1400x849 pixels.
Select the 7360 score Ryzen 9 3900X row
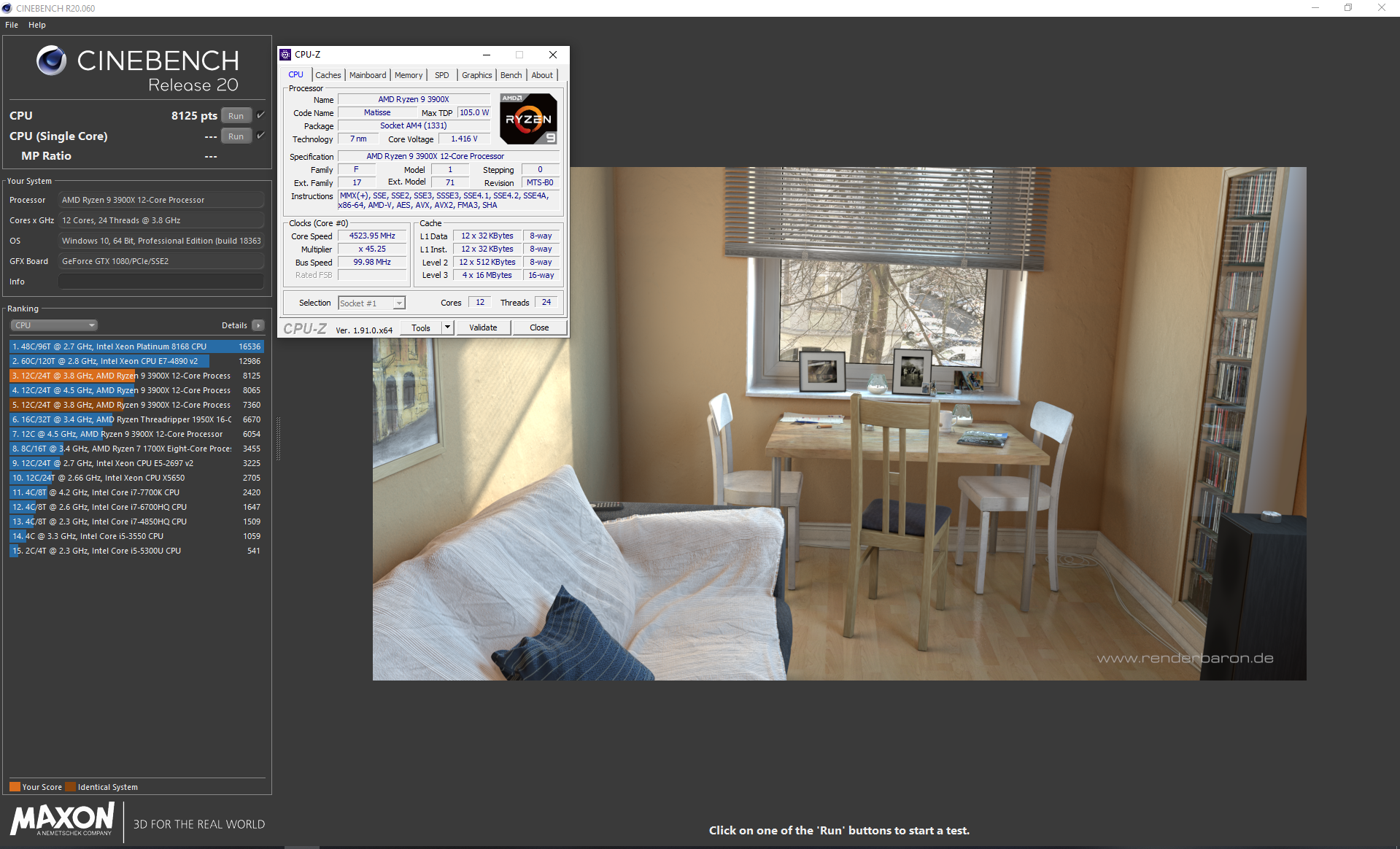(x=136, y=405)
